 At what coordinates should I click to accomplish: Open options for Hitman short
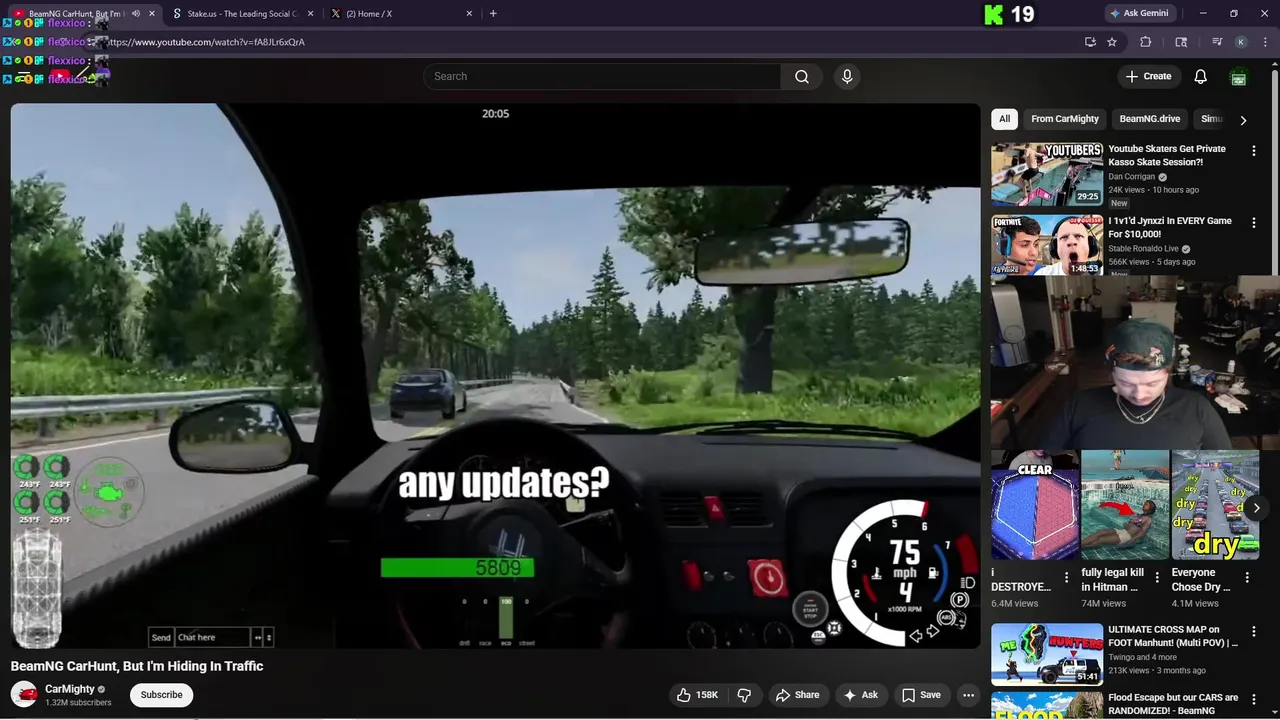pos(1157,578)
